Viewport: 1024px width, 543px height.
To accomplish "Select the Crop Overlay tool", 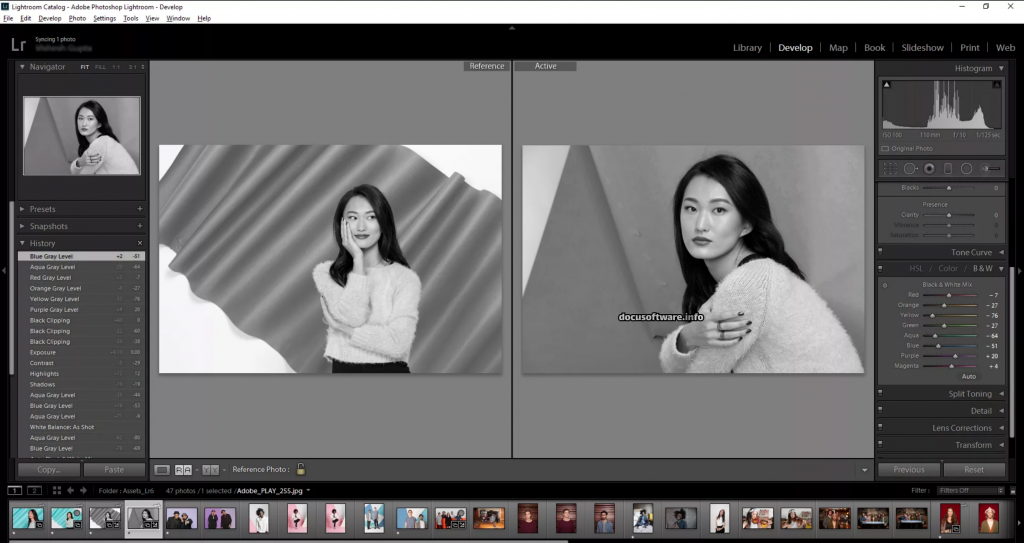I will tap(888, 169).
